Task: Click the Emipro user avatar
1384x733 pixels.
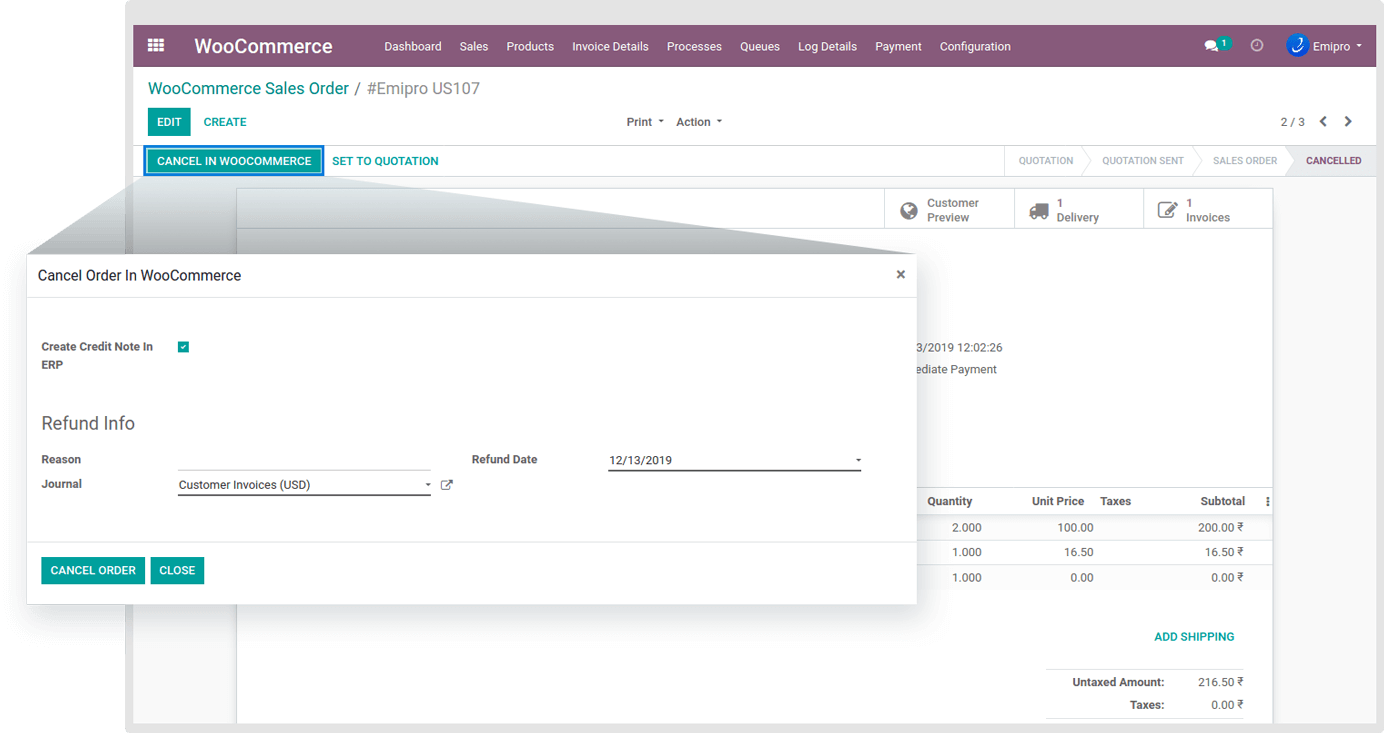Action: click(x=1297, y=46)
